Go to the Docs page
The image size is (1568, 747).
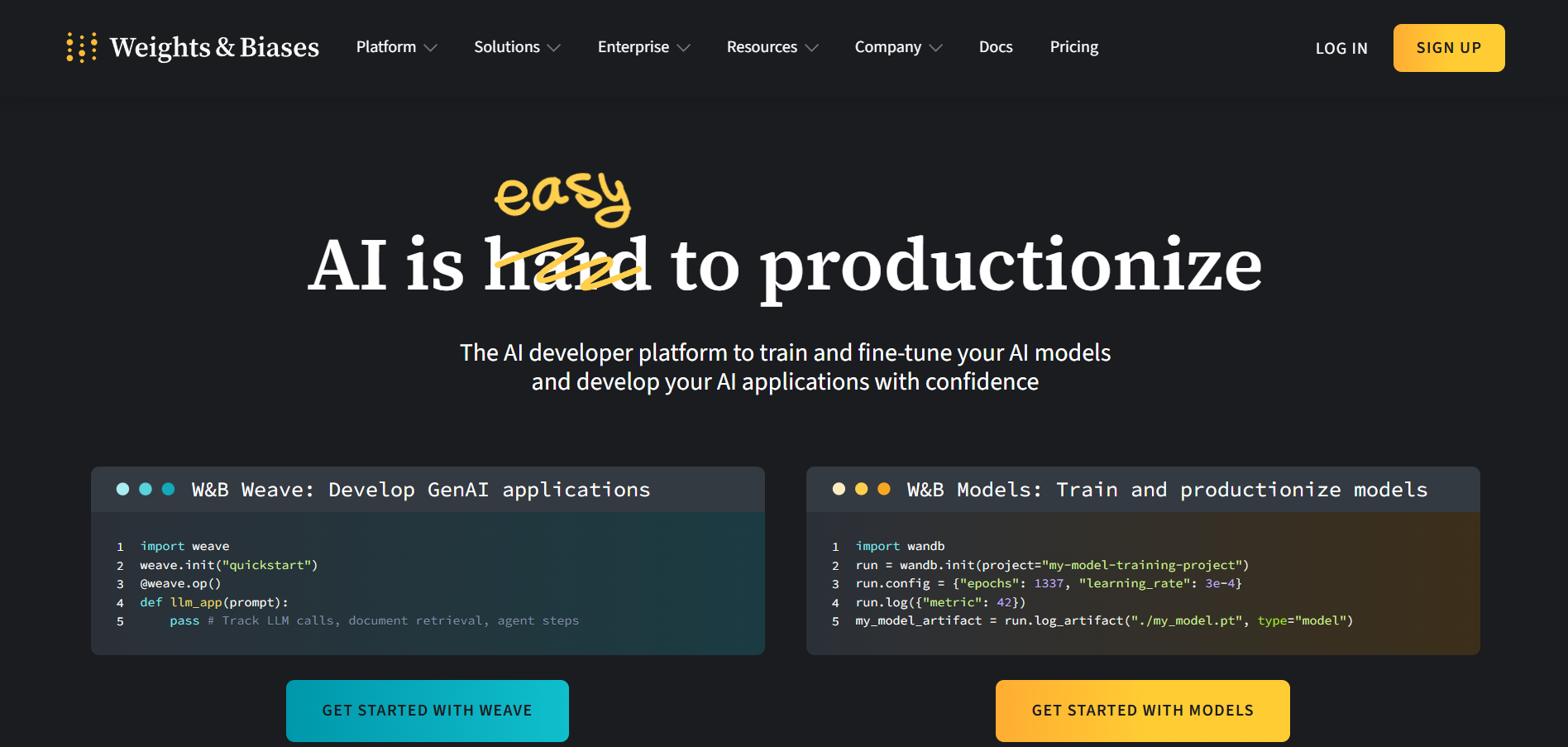(996, 47)
